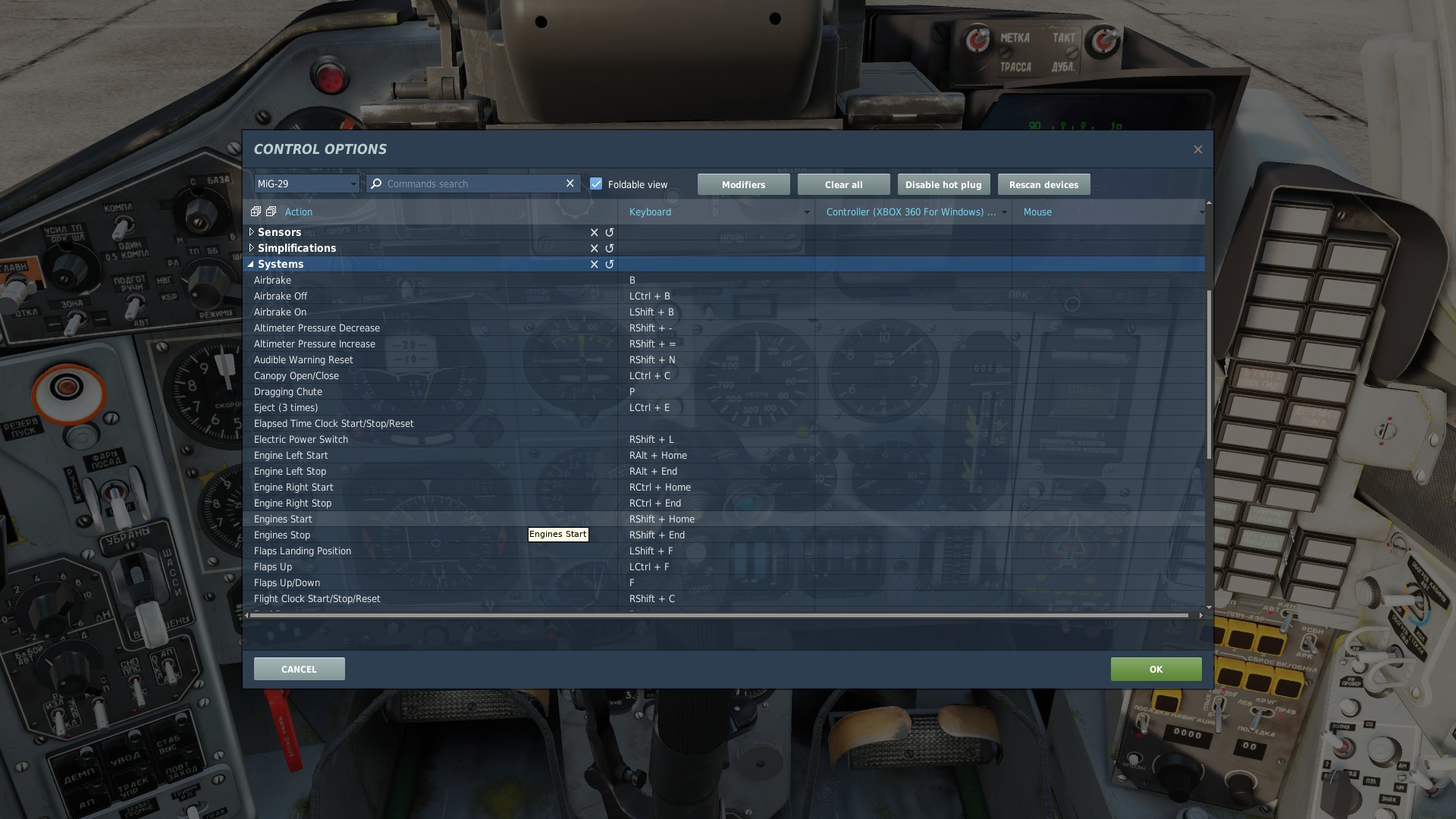
Task: Expand the Simplifications category
Action: point(251,248)
